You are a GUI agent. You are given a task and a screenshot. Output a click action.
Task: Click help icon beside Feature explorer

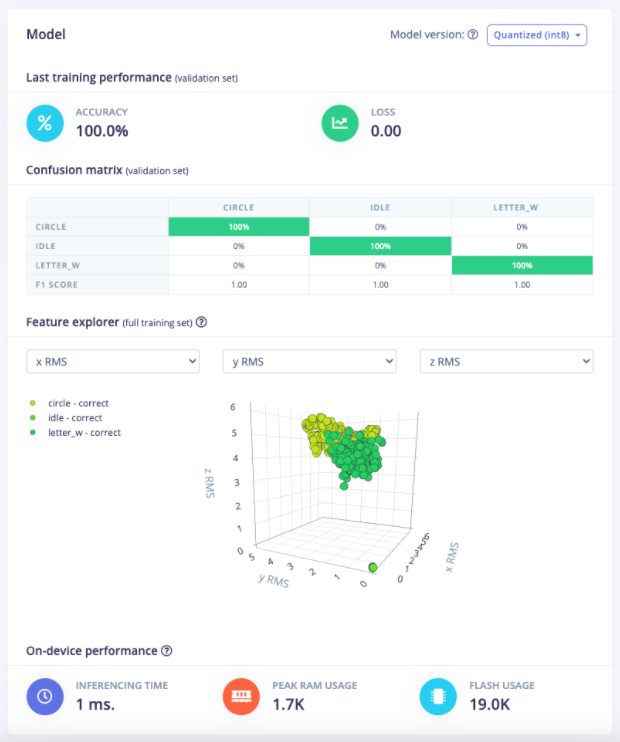pyautogui.click(x=202, y=322)
